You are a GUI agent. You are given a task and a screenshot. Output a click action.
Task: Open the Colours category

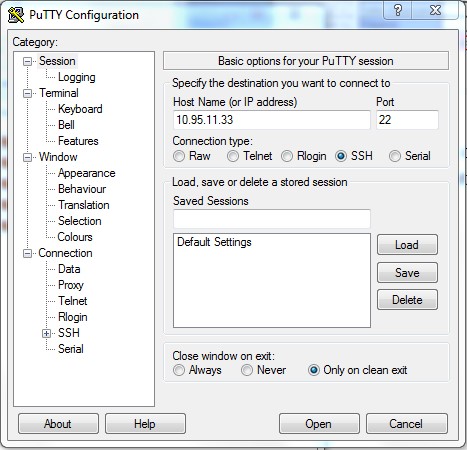point(75,237)
